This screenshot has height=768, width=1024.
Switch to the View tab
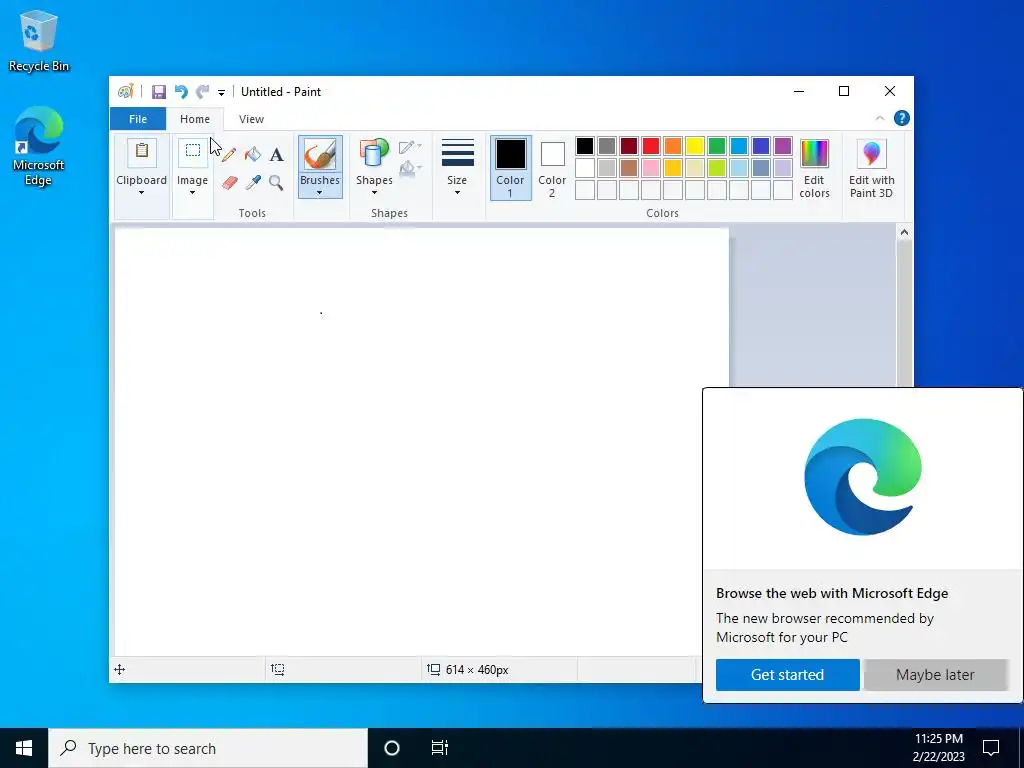(251, 119)
